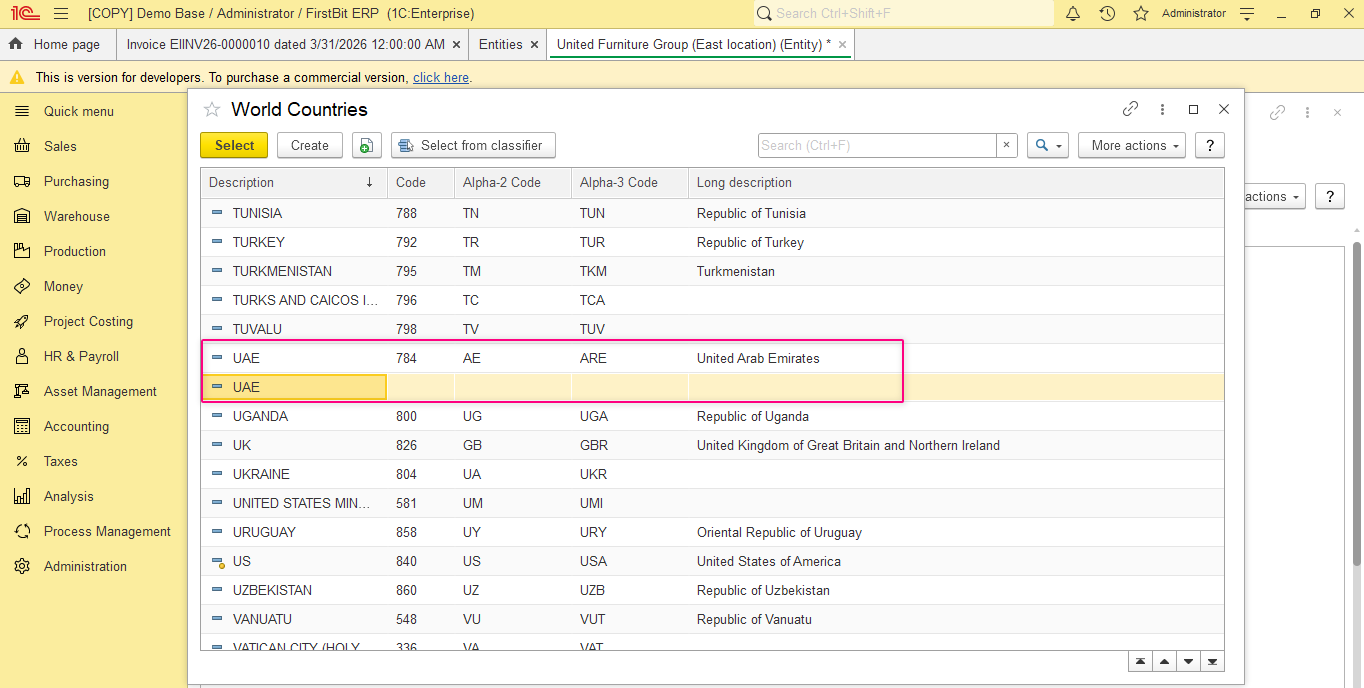Open the HR & Payroll section
1364x688 pixels.
pos(81,356)
